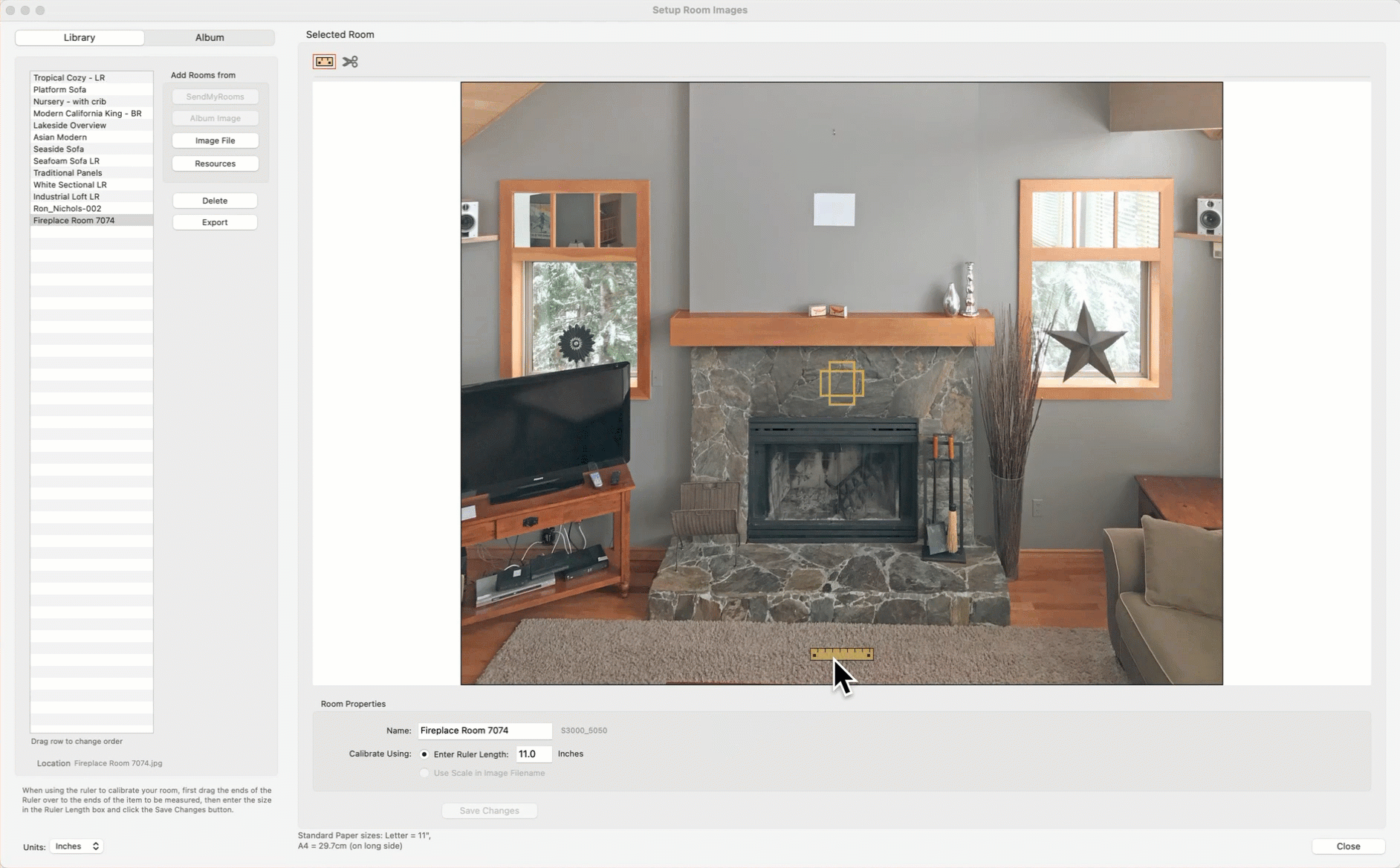Click the yellow ruler overlay on the rug
Image resolution: width=1400 pixels, height=868 pixels.
click(841, 654)
